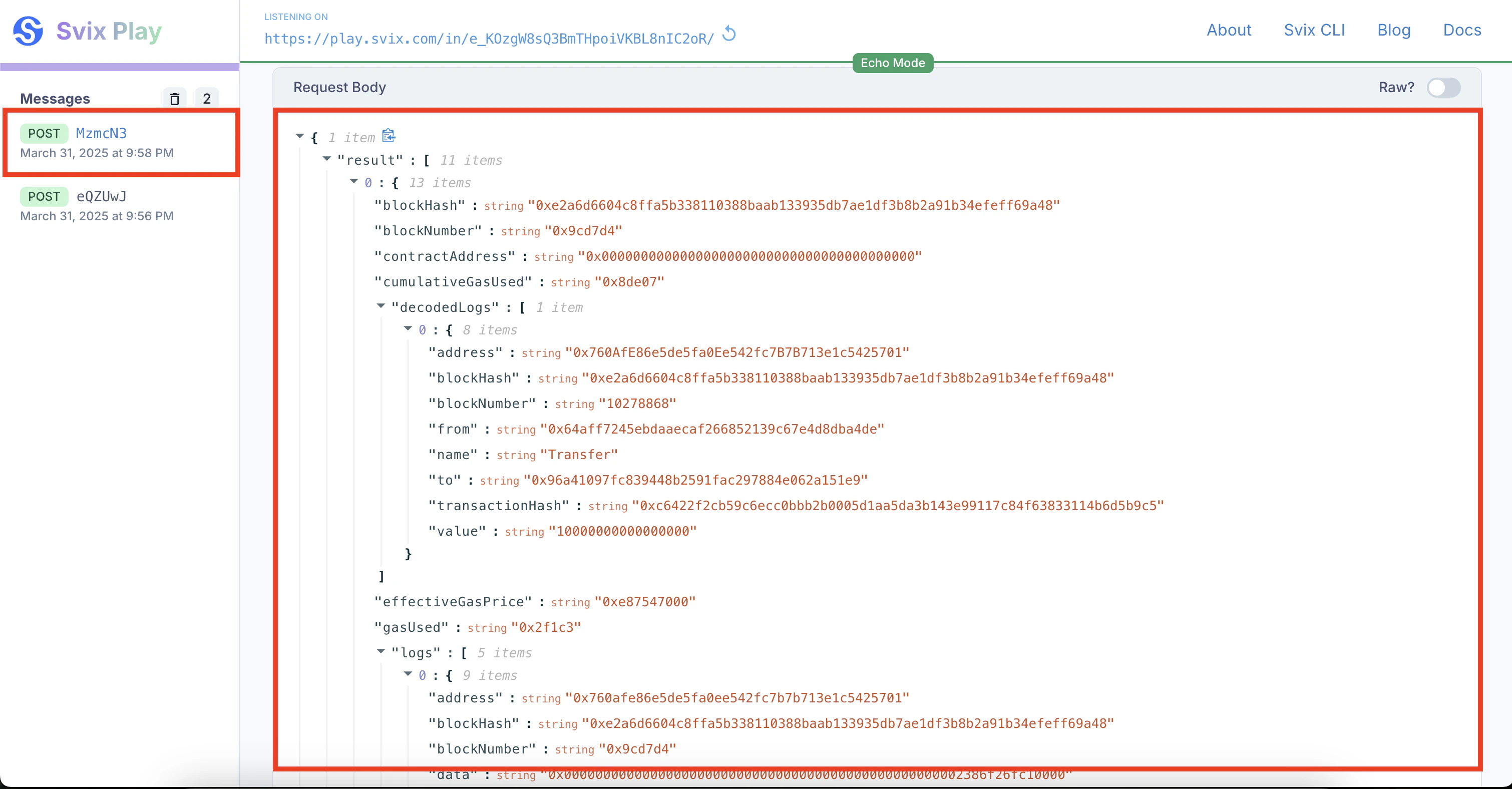Screen dimensions: 1512x789
Task: Open the Svix CLI link
Action: click(x=1314, y=30)
